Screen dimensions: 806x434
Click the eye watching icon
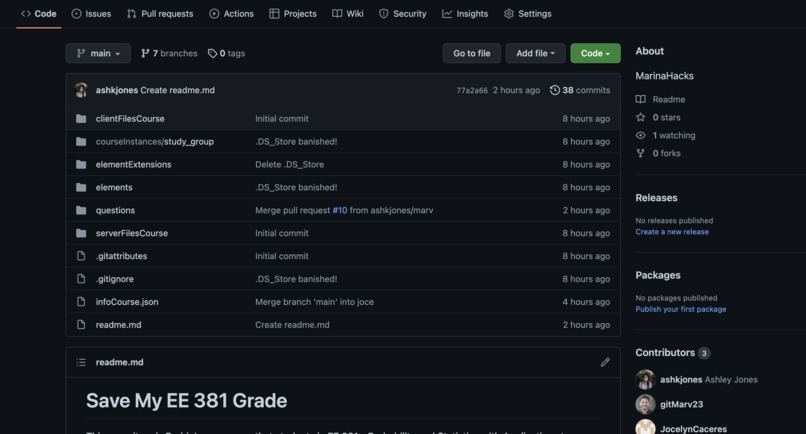[x=640, y=136]
